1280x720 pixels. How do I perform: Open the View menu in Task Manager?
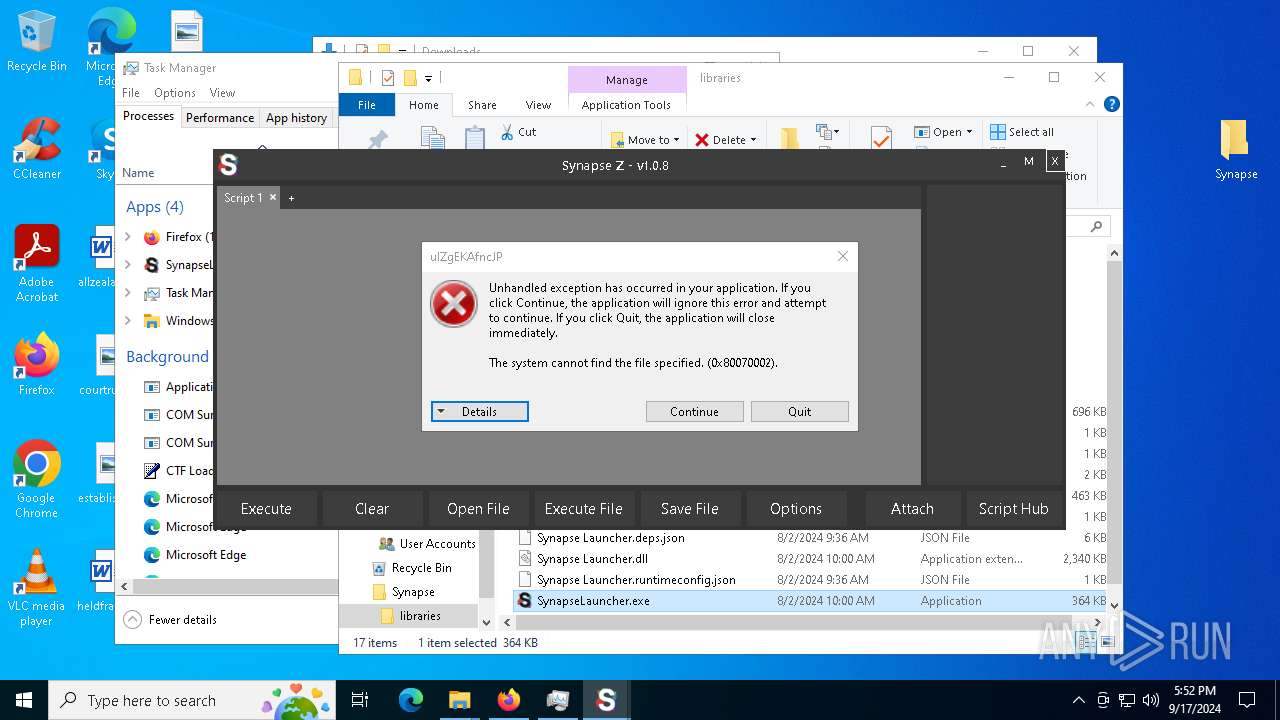[x=222, y=93]
